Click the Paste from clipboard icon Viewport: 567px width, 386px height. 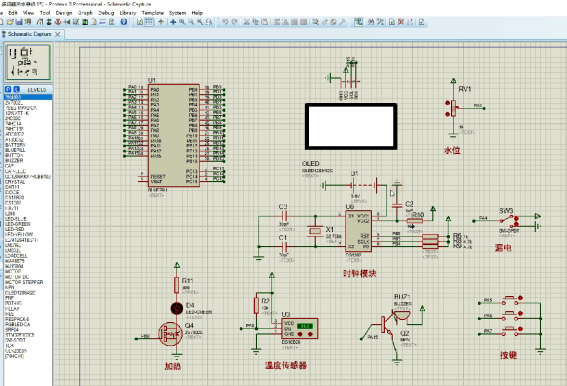[265, 22]
